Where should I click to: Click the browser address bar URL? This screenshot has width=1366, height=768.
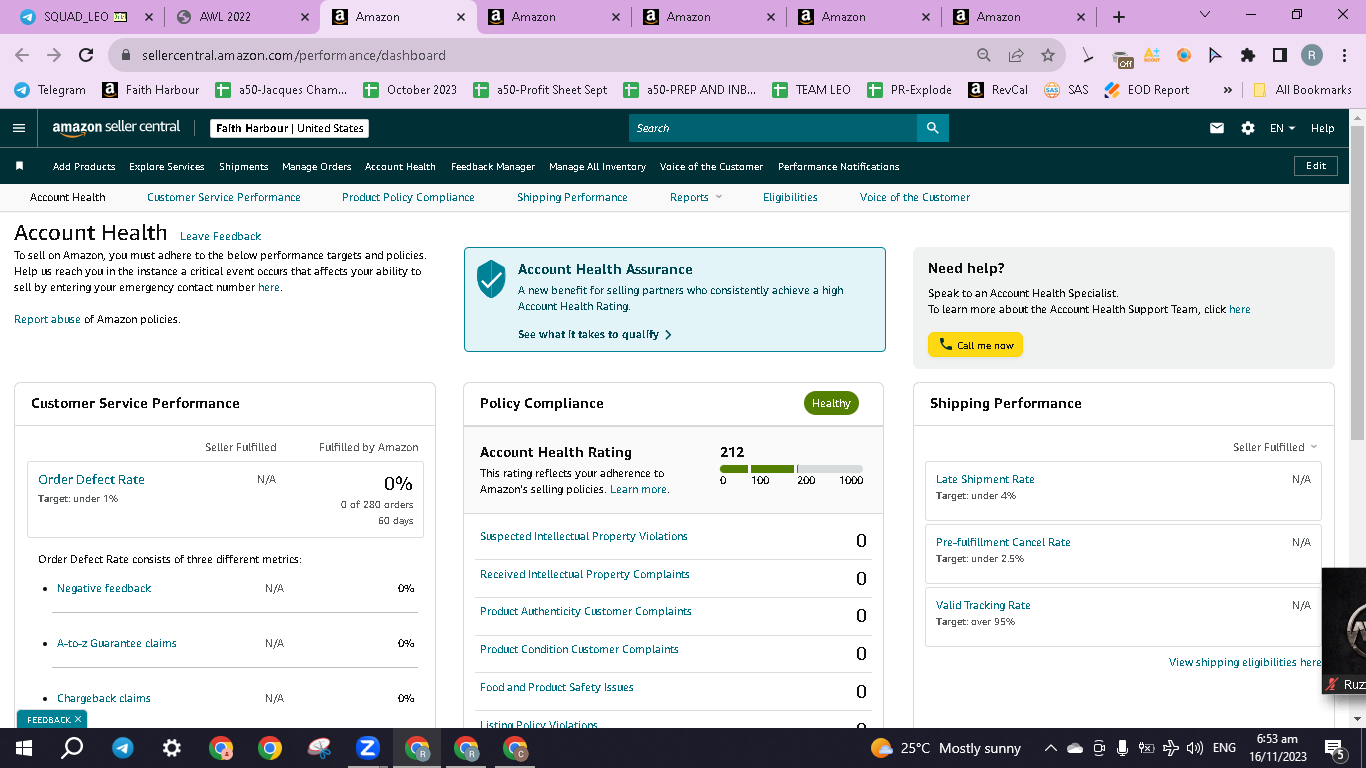pos(294,55)
